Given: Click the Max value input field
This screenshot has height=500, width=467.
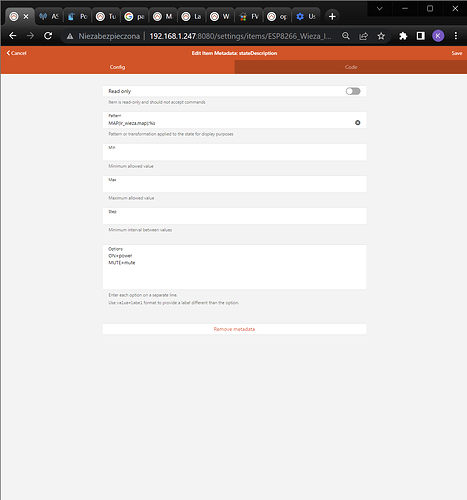Looking at the screenshot, I should click(234, 184).
